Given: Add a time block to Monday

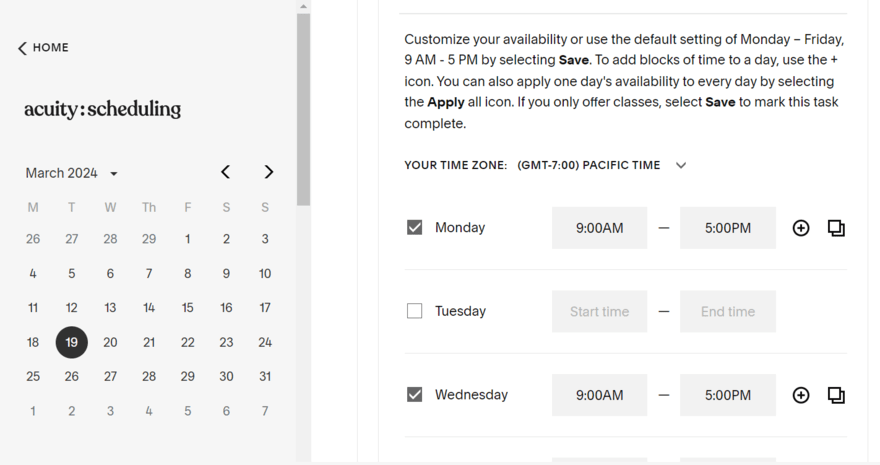Looking at the screenshot, I should point(801,228).
